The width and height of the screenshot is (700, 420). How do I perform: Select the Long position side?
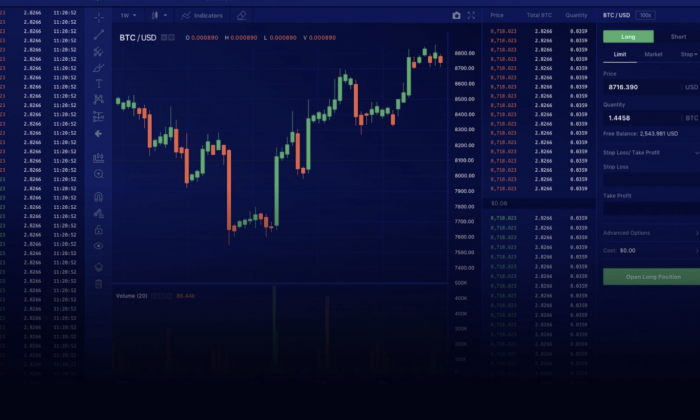[x=628, y=37]
